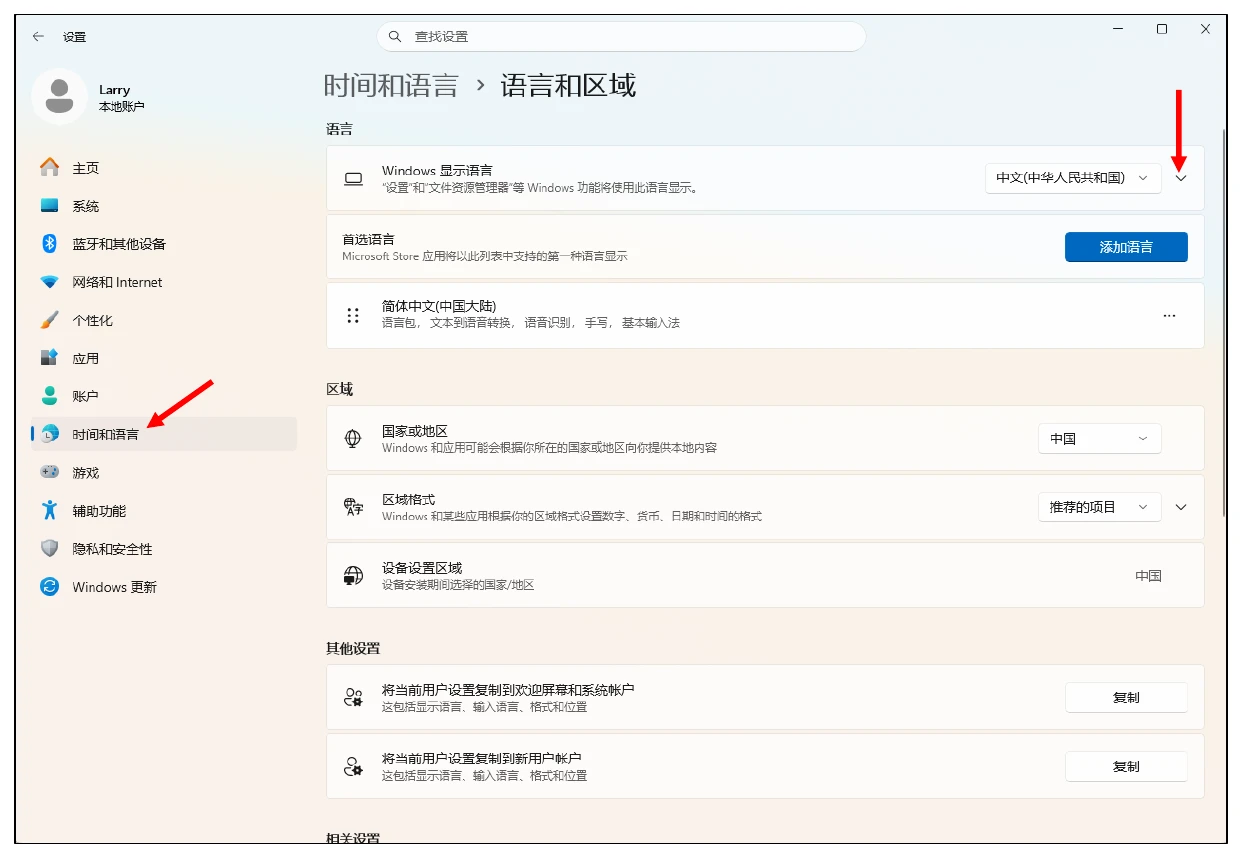Open the 中国 country dropdown
The image size is (1242, 858).
click(1100, 438)
